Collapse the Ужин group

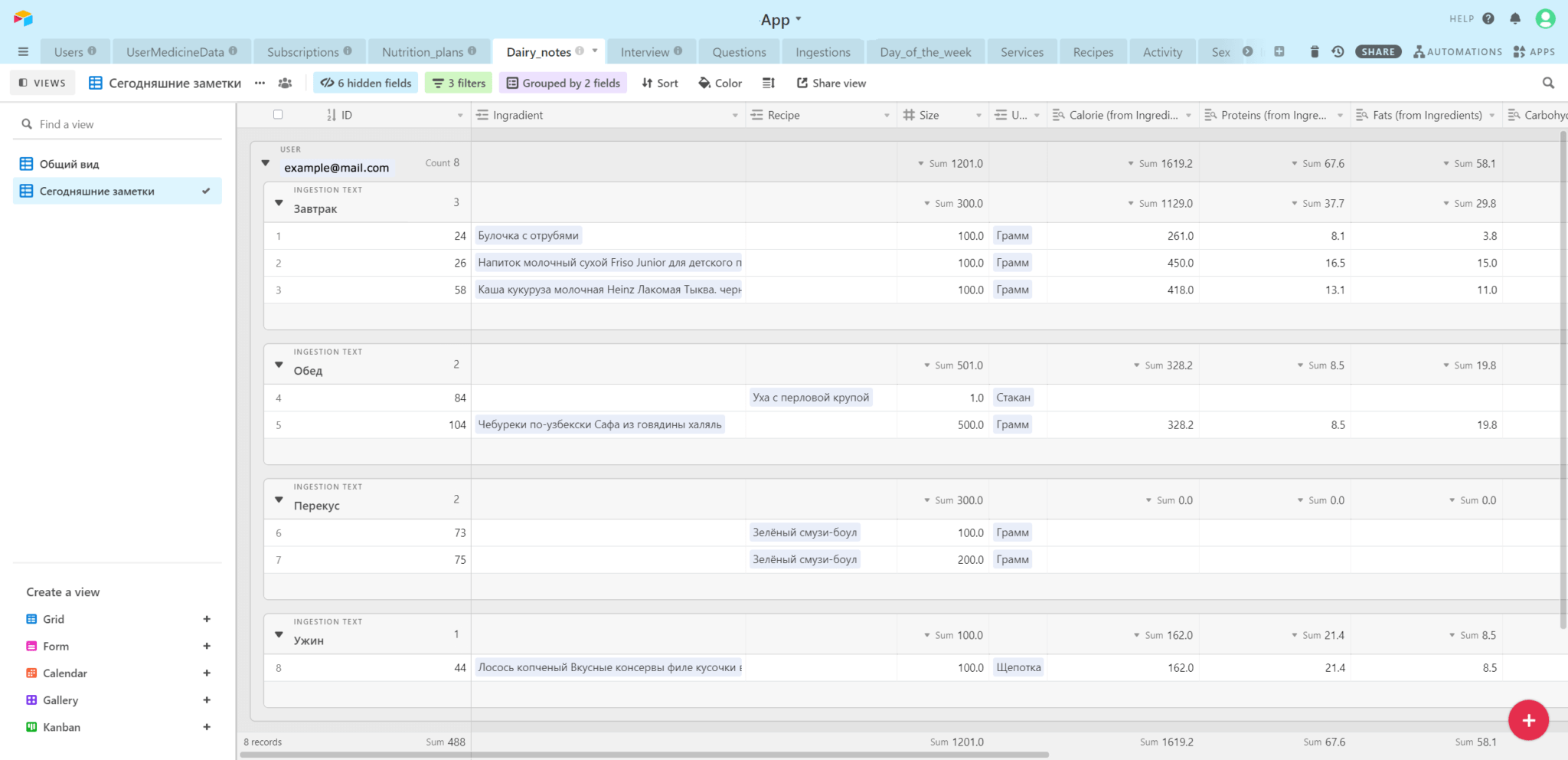pyautogui.click(x=279, y=635)
